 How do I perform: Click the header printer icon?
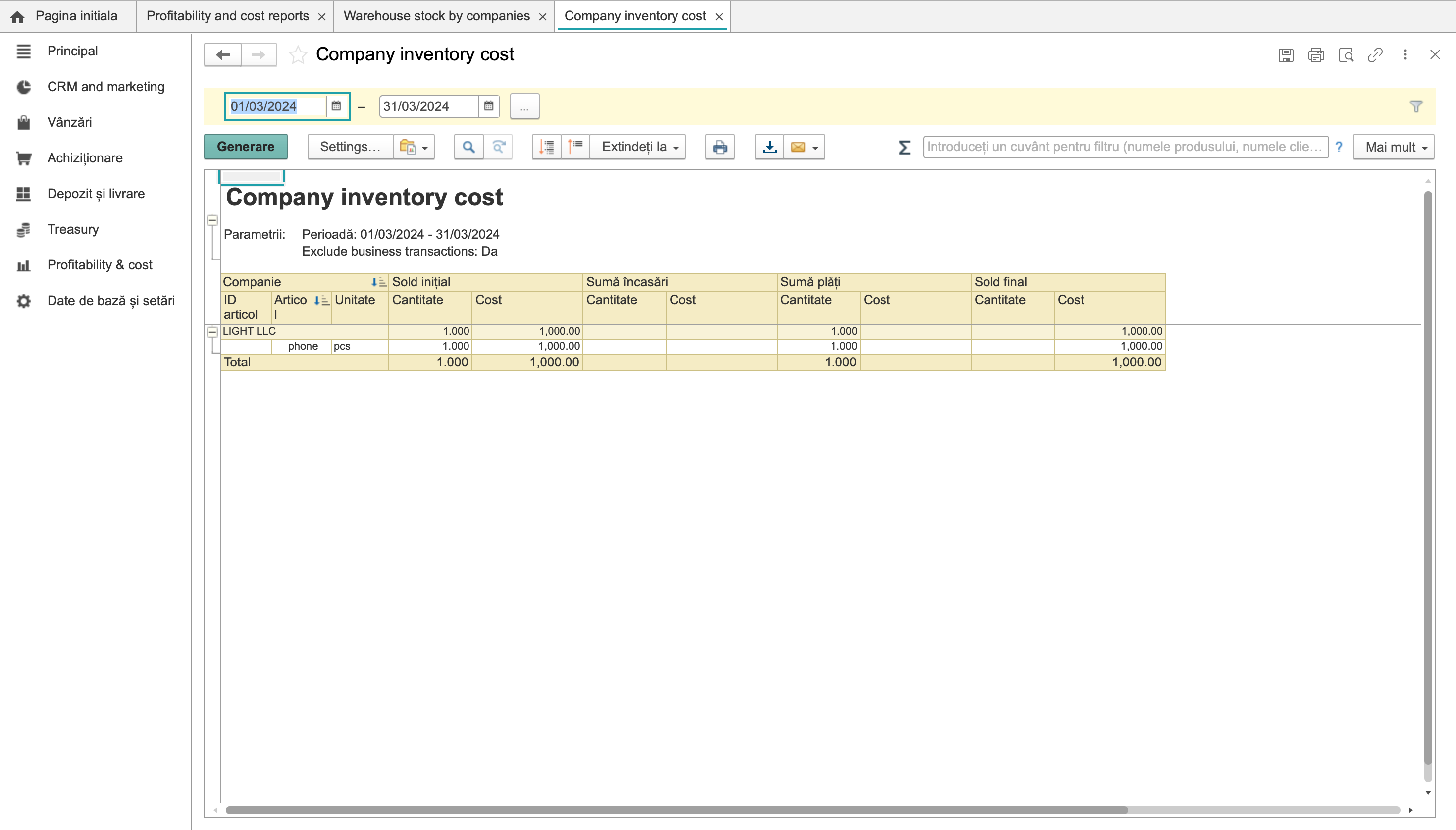click(1316, 55)
